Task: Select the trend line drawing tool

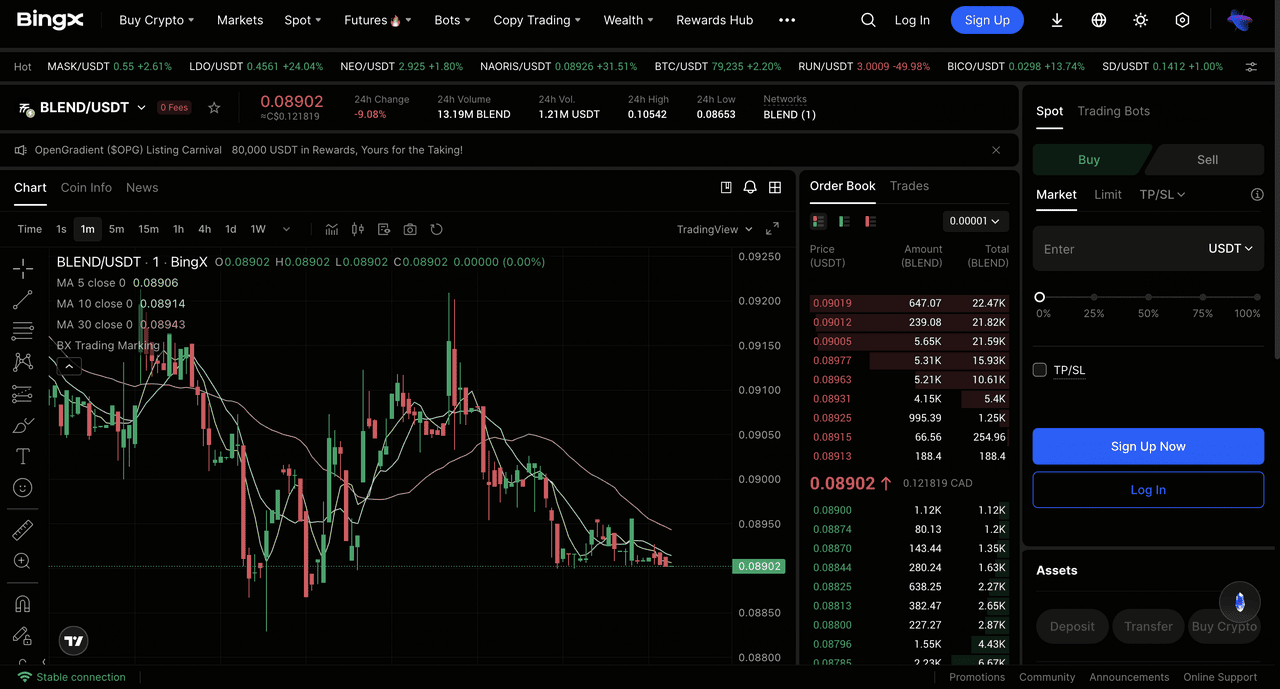Action: click(x=22, y=300)
